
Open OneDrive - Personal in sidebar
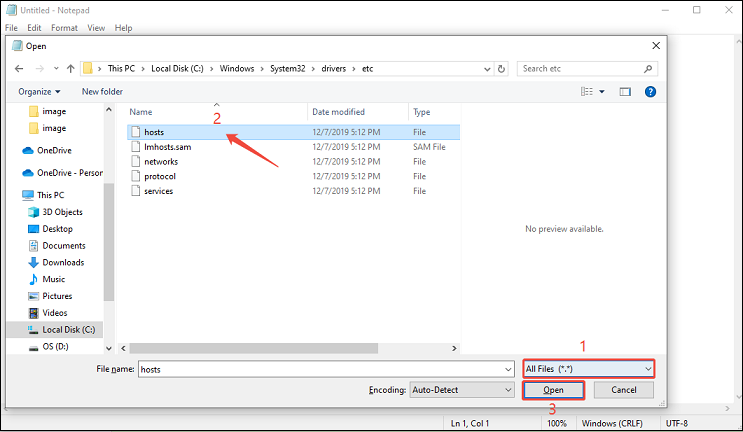click(x=62, y=172)
